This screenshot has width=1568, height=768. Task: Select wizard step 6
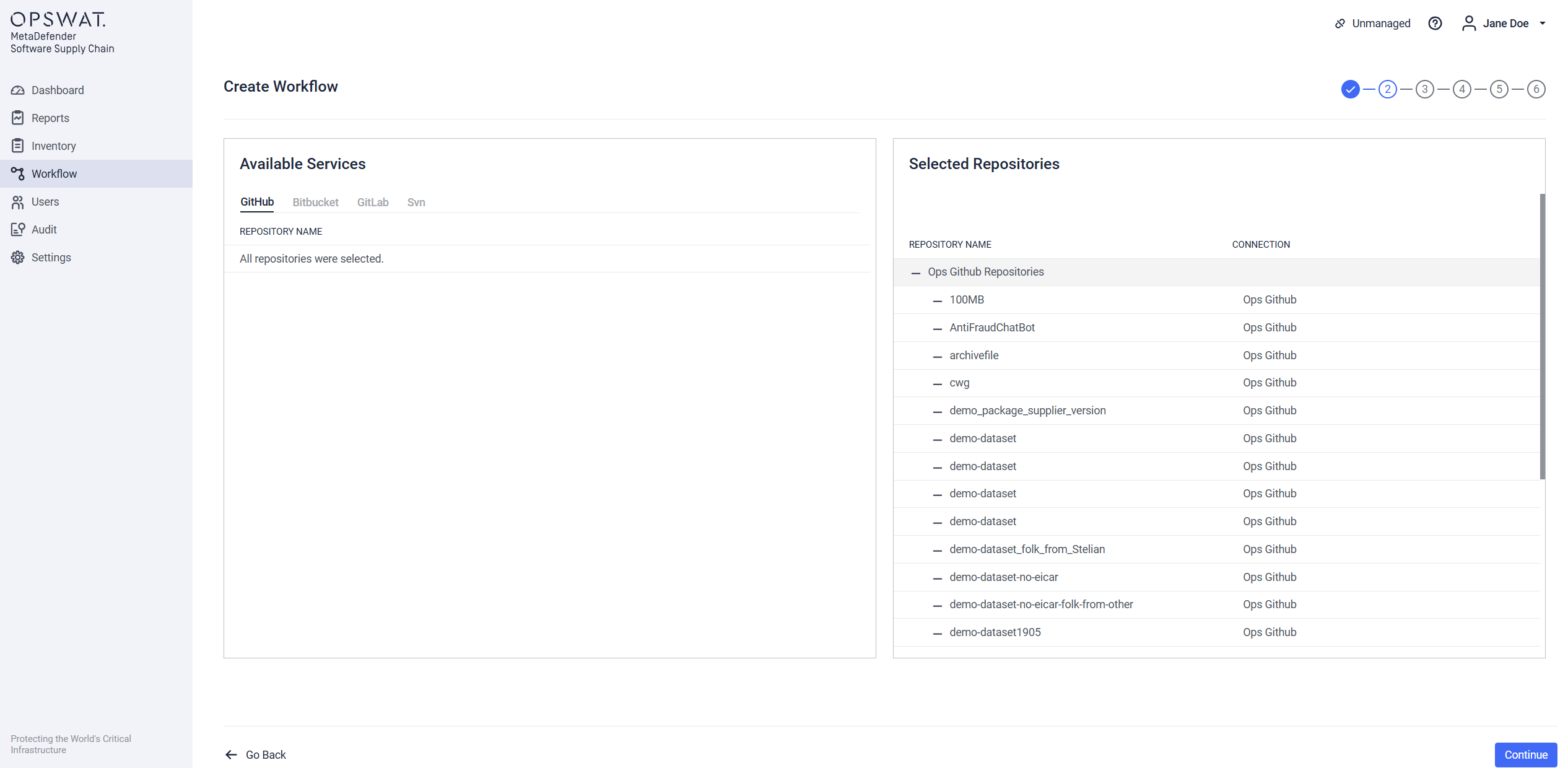point(1536,89)
